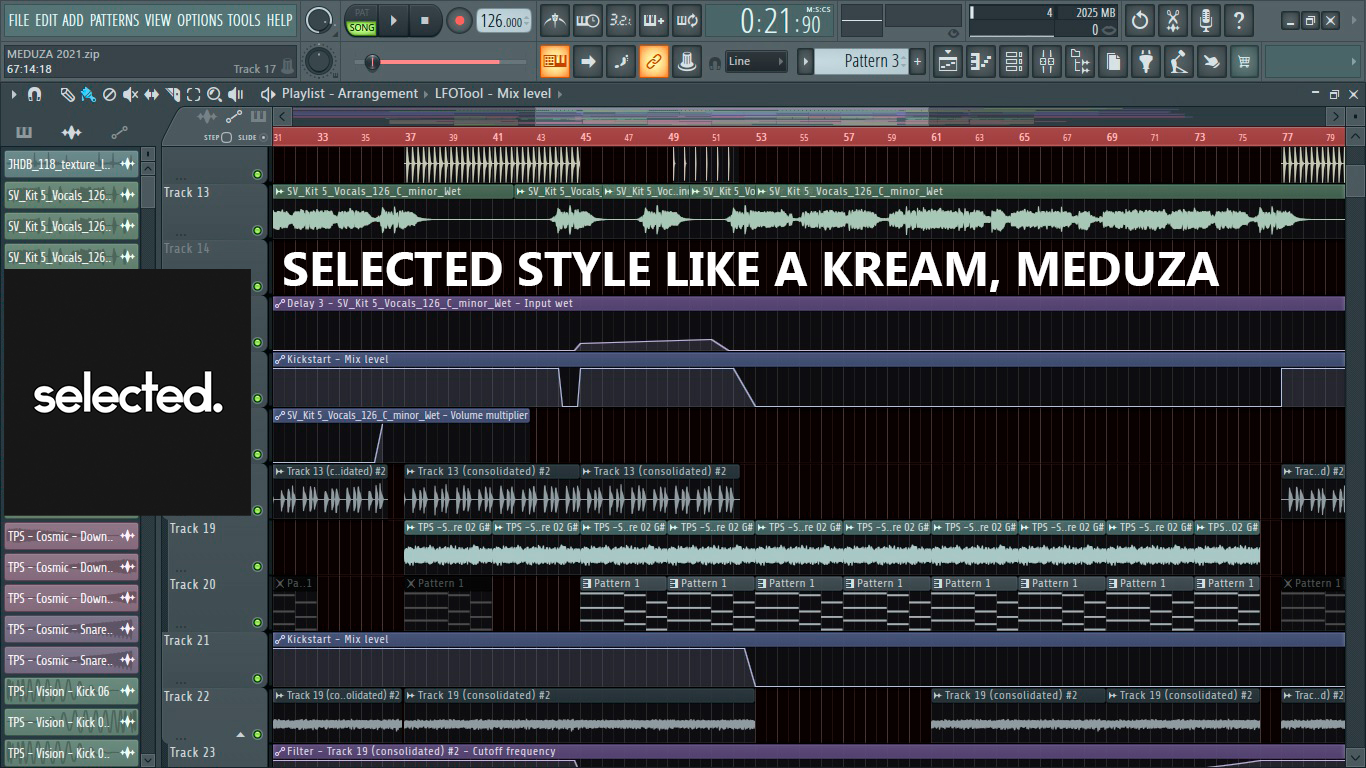Open the FILE menu

point(18,20)
